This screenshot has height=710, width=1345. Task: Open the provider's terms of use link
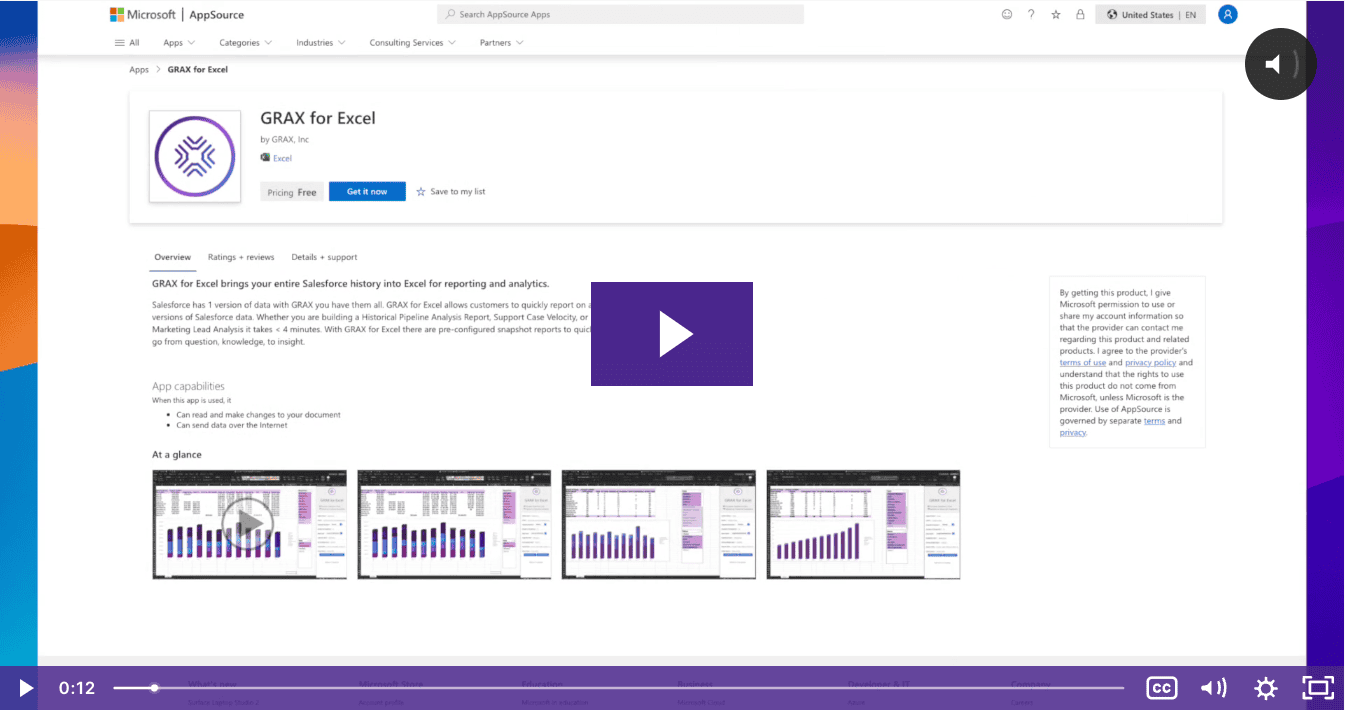pyautogui.click(x=1083, y=362)
